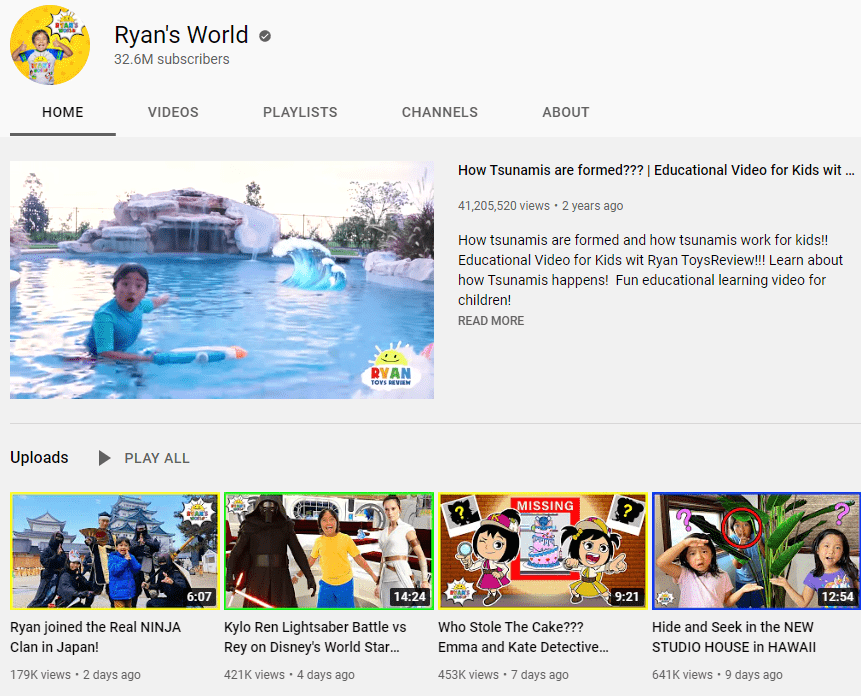Click the 6:07 duration badge
The height and width of the screenshot is (696, 861).
[199, 597]
